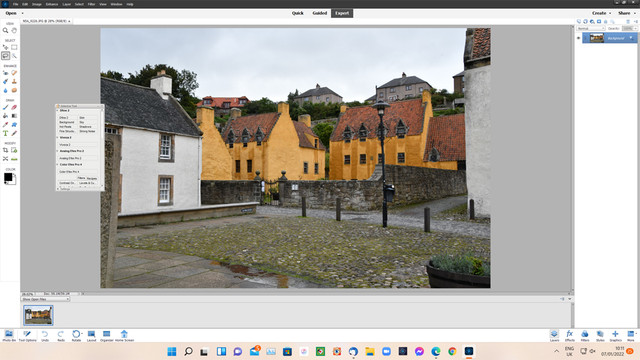Select the Background layer thumbnail
The image size is (640, 360).
click(596, 38)
